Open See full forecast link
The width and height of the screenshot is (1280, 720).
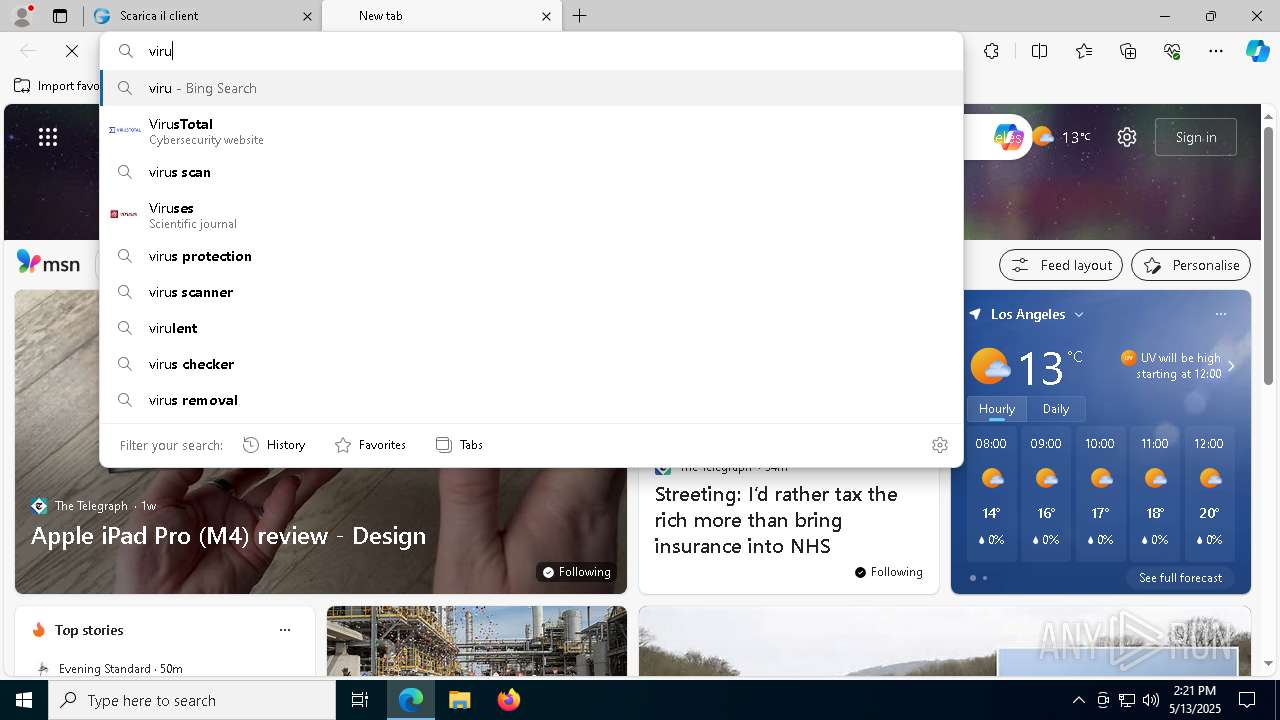coord(1180,578)
